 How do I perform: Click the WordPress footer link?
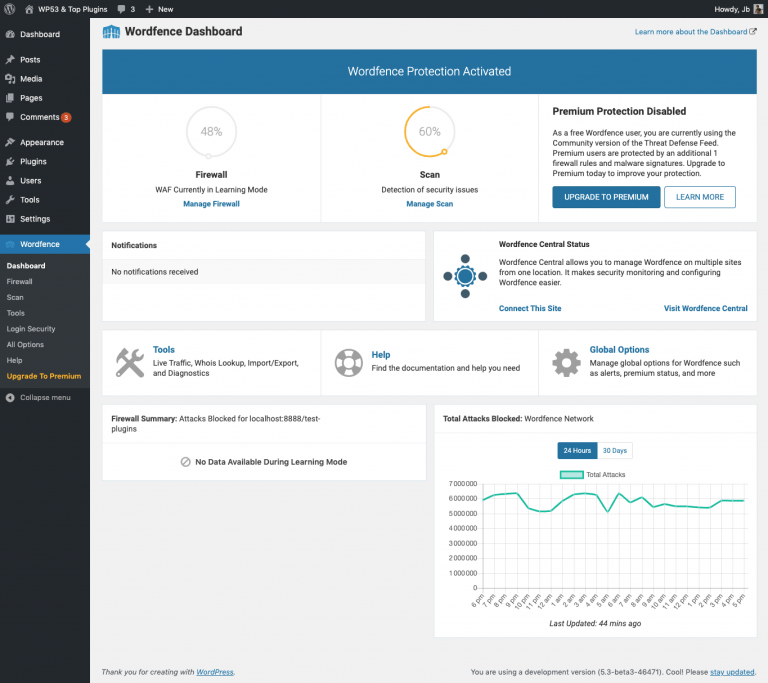[x=215, y=672]
